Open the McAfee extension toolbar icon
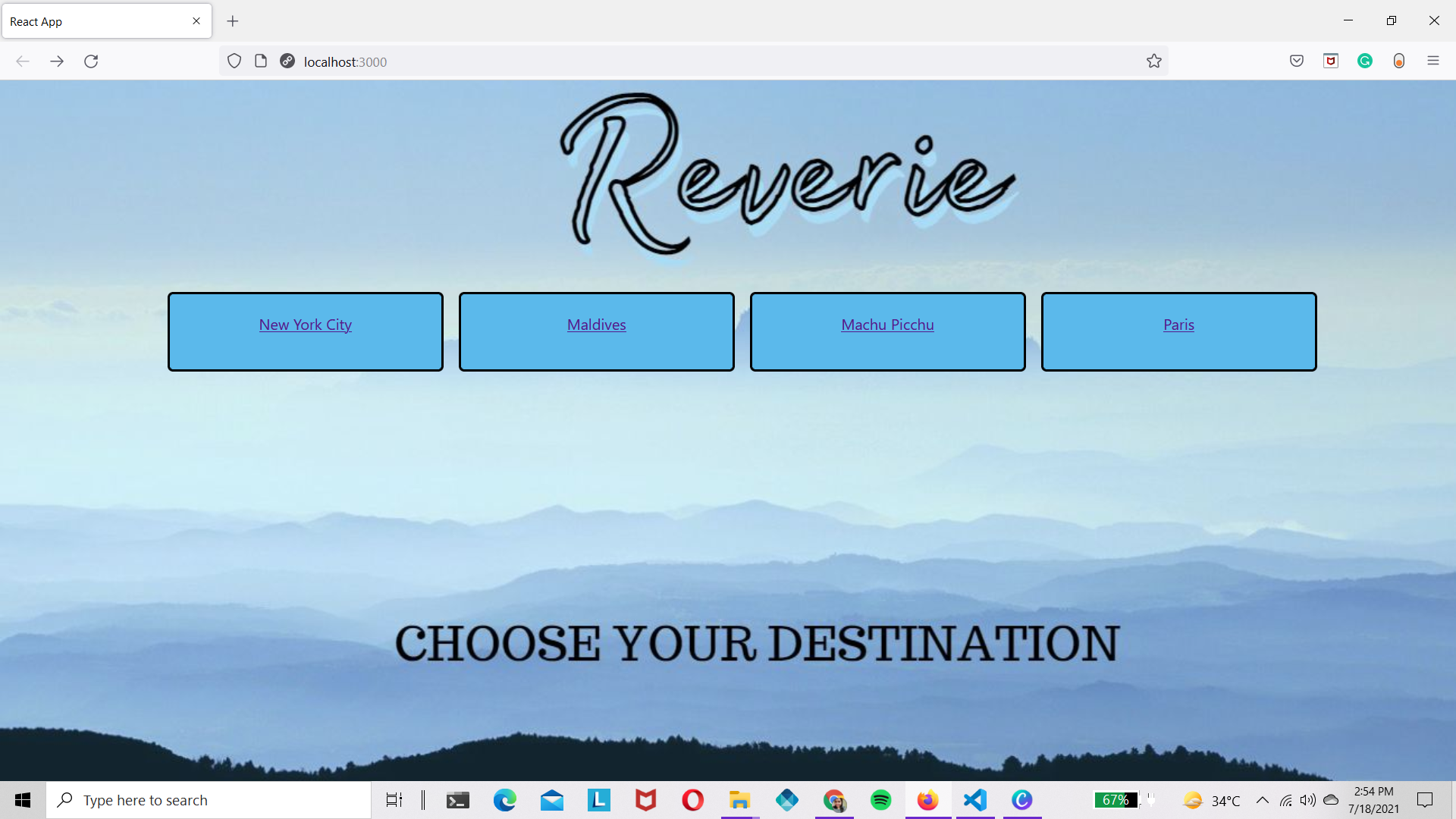This screenshot has width=1456, height=819. point(1330,61)
